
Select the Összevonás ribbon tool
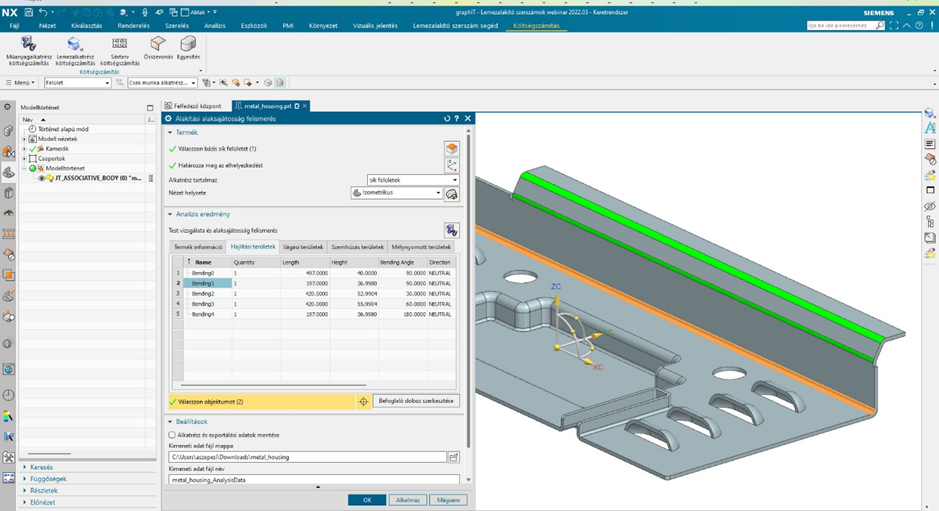(x=157, y=44)
